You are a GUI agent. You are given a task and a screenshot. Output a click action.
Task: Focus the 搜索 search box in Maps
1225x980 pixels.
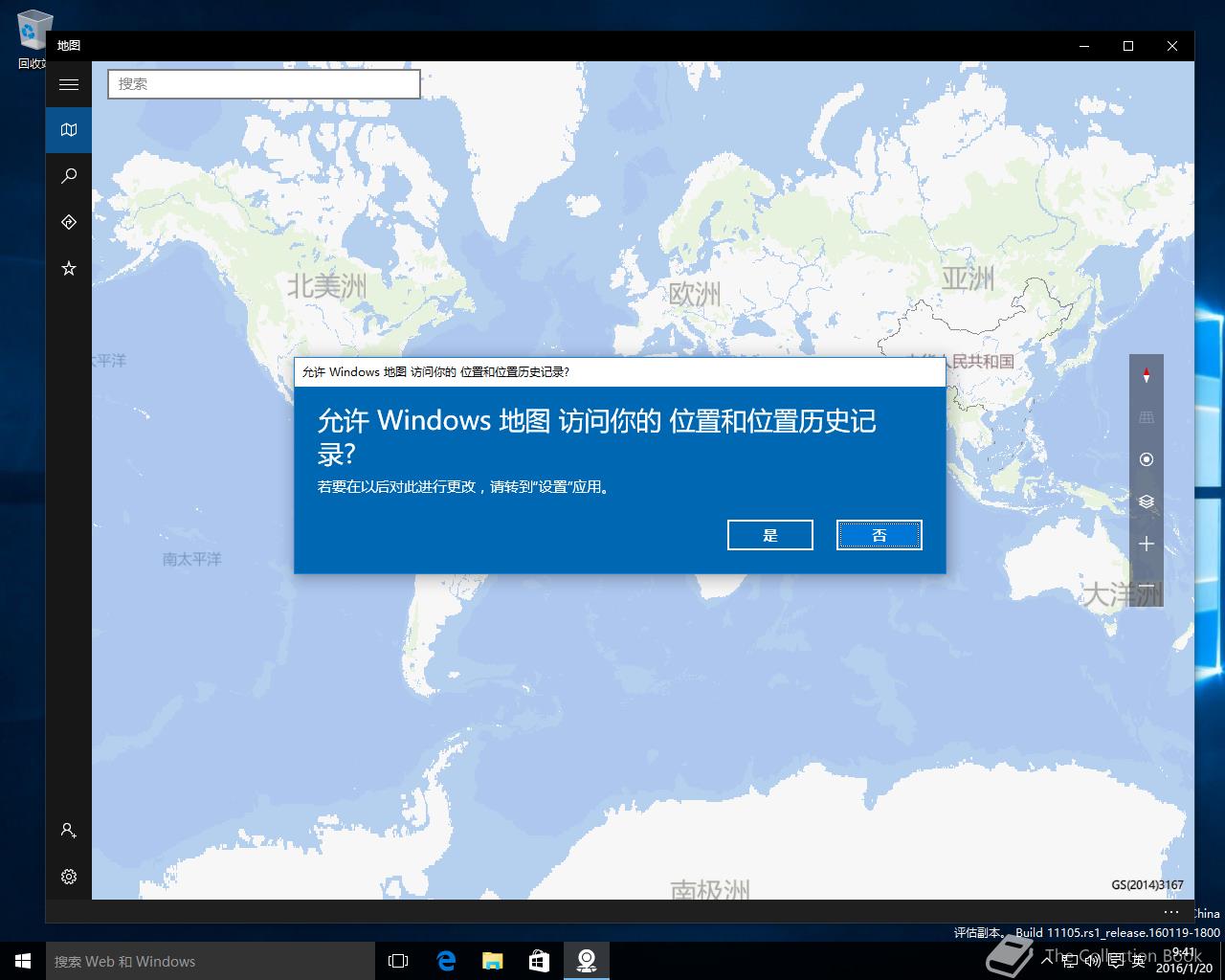tap(264, 84)
